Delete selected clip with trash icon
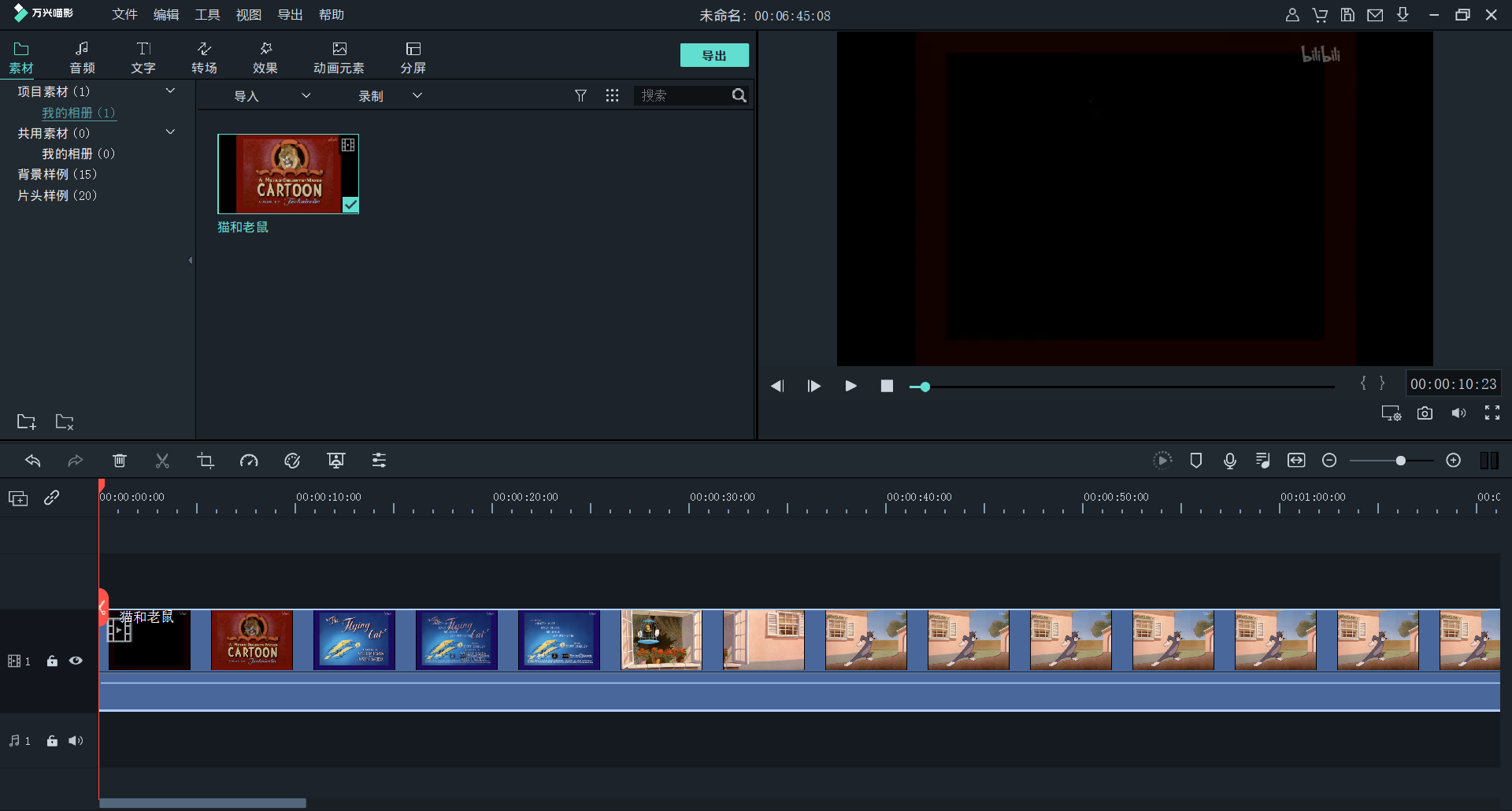1512x811 pixels. coord(120,461)
